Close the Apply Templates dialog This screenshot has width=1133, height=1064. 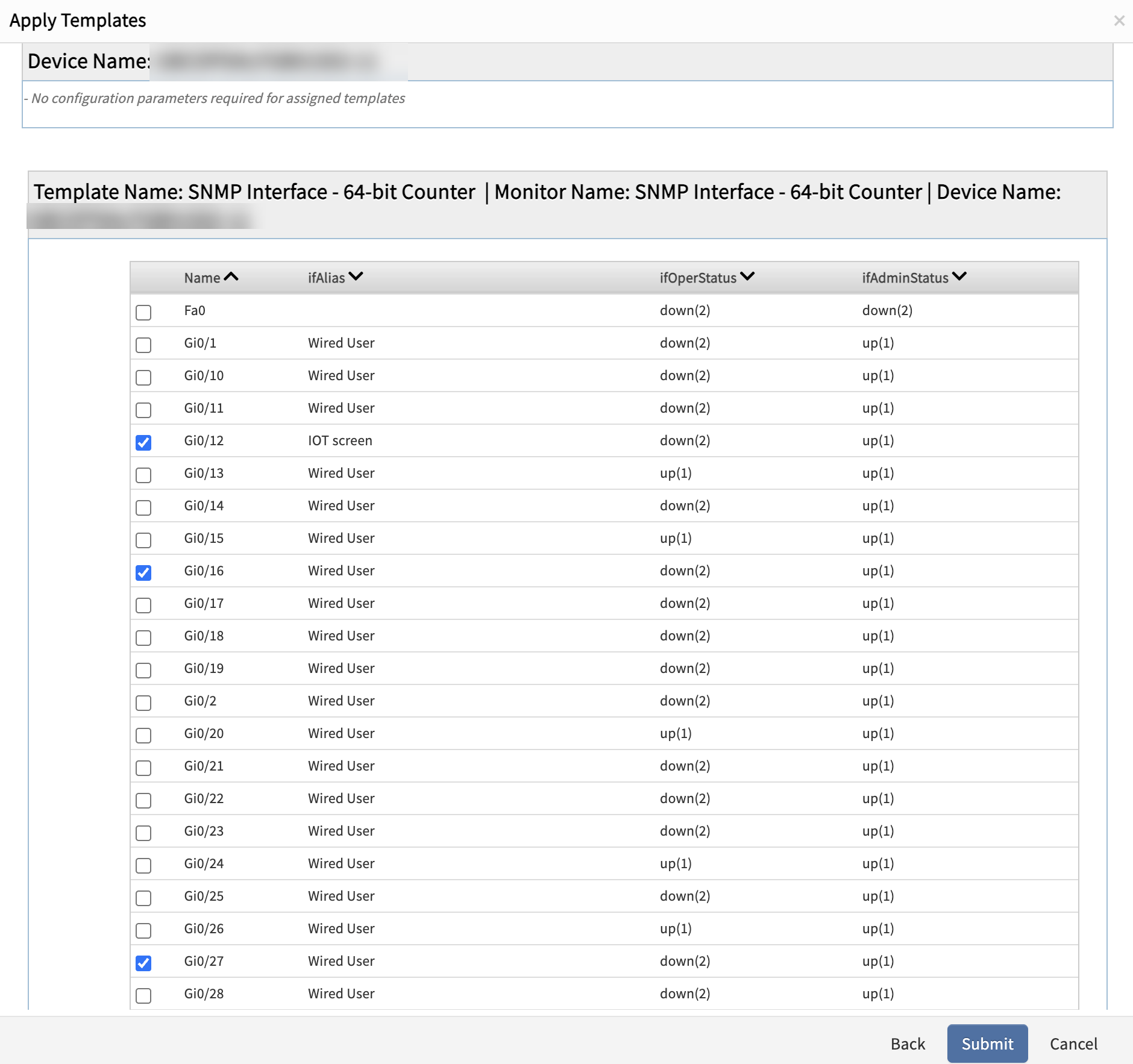click(1119, 21)
